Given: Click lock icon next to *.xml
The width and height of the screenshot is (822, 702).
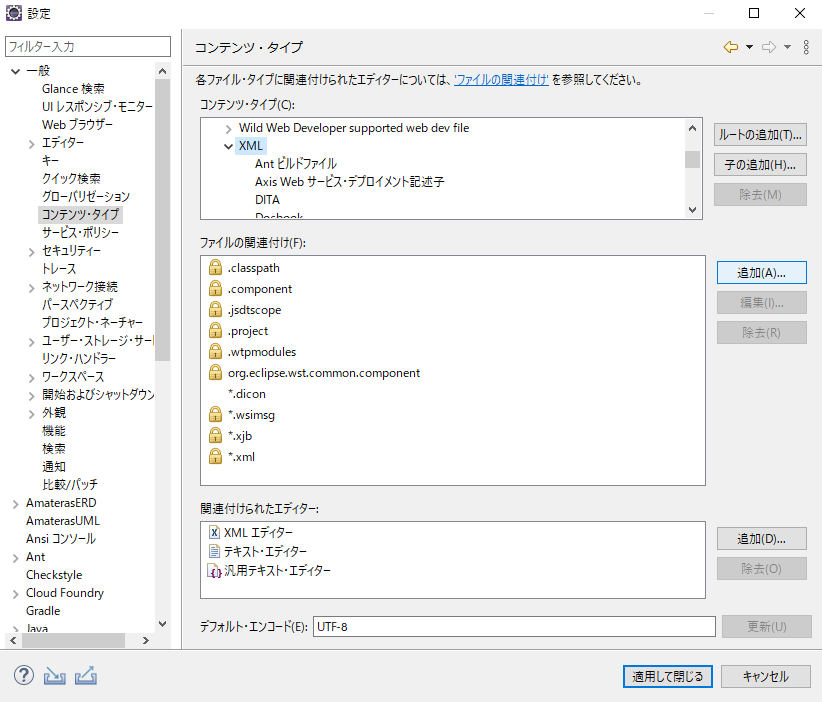Looking at the screenshot, I should [215, 456].
